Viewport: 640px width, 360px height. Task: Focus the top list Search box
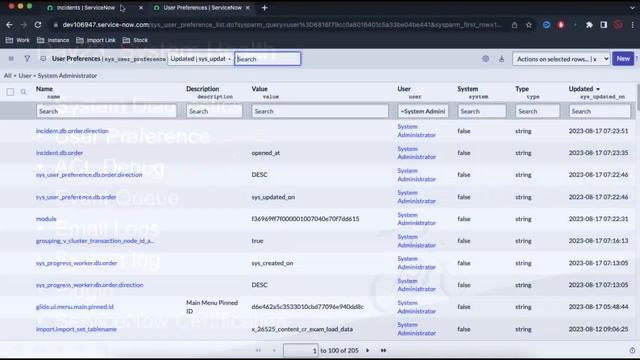coord(268,59)
